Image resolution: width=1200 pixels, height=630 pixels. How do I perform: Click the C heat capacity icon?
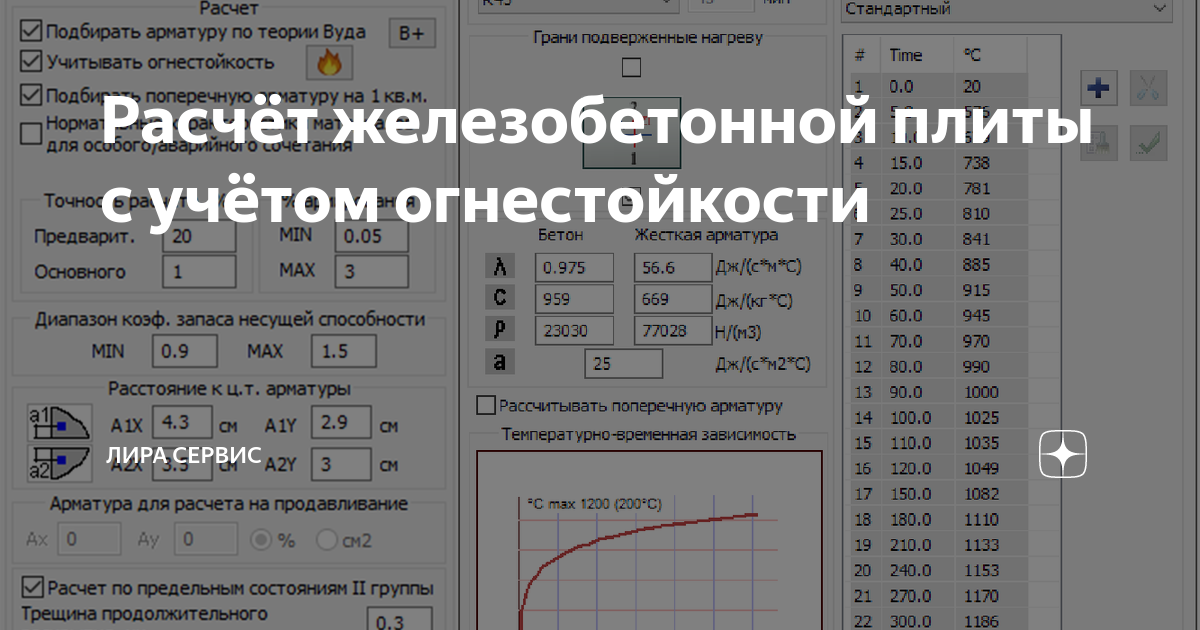(500, 298)
